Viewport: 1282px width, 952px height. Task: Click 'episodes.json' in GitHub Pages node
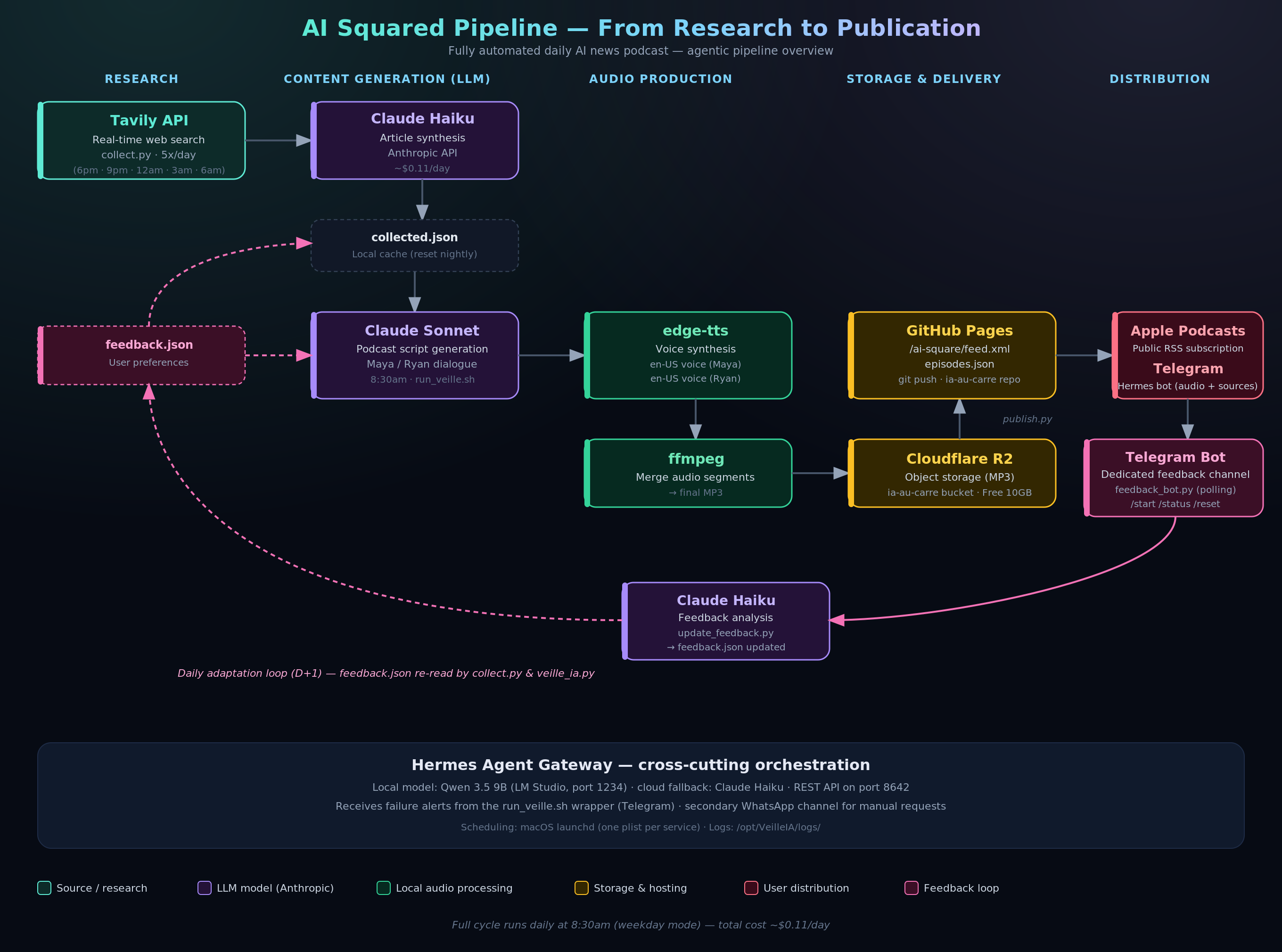(x=959, y=364)
